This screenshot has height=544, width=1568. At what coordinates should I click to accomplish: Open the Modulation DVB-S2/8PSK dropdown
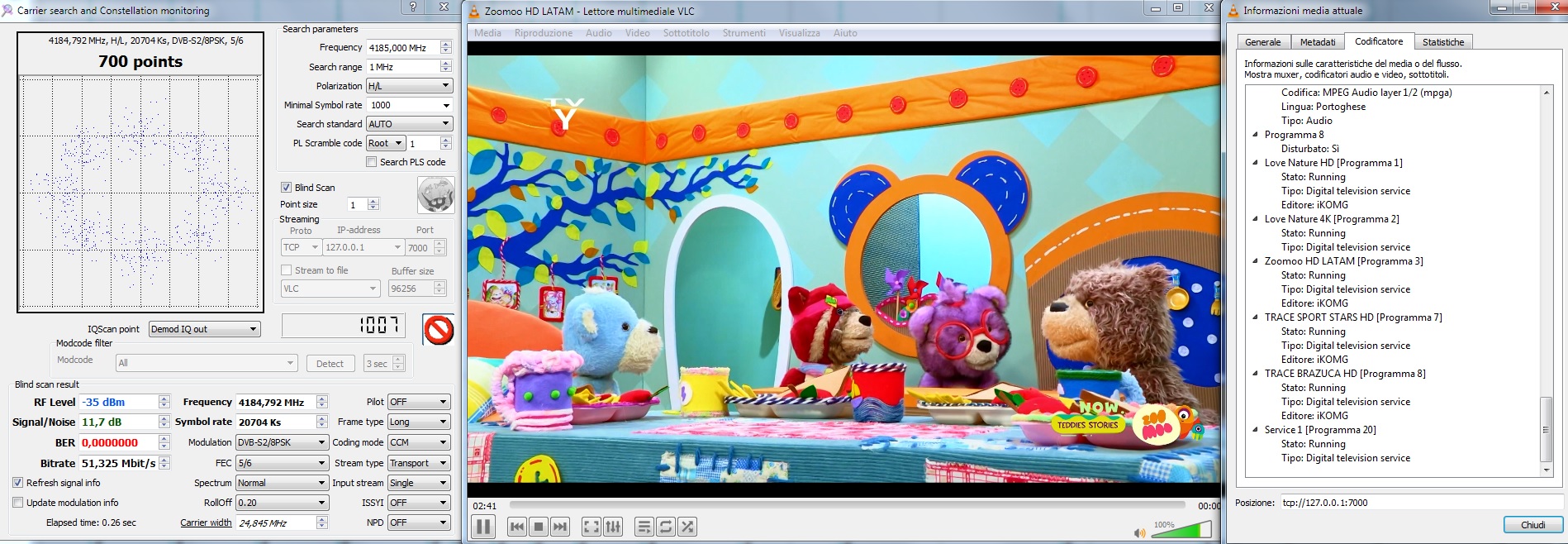pos(283,442)
